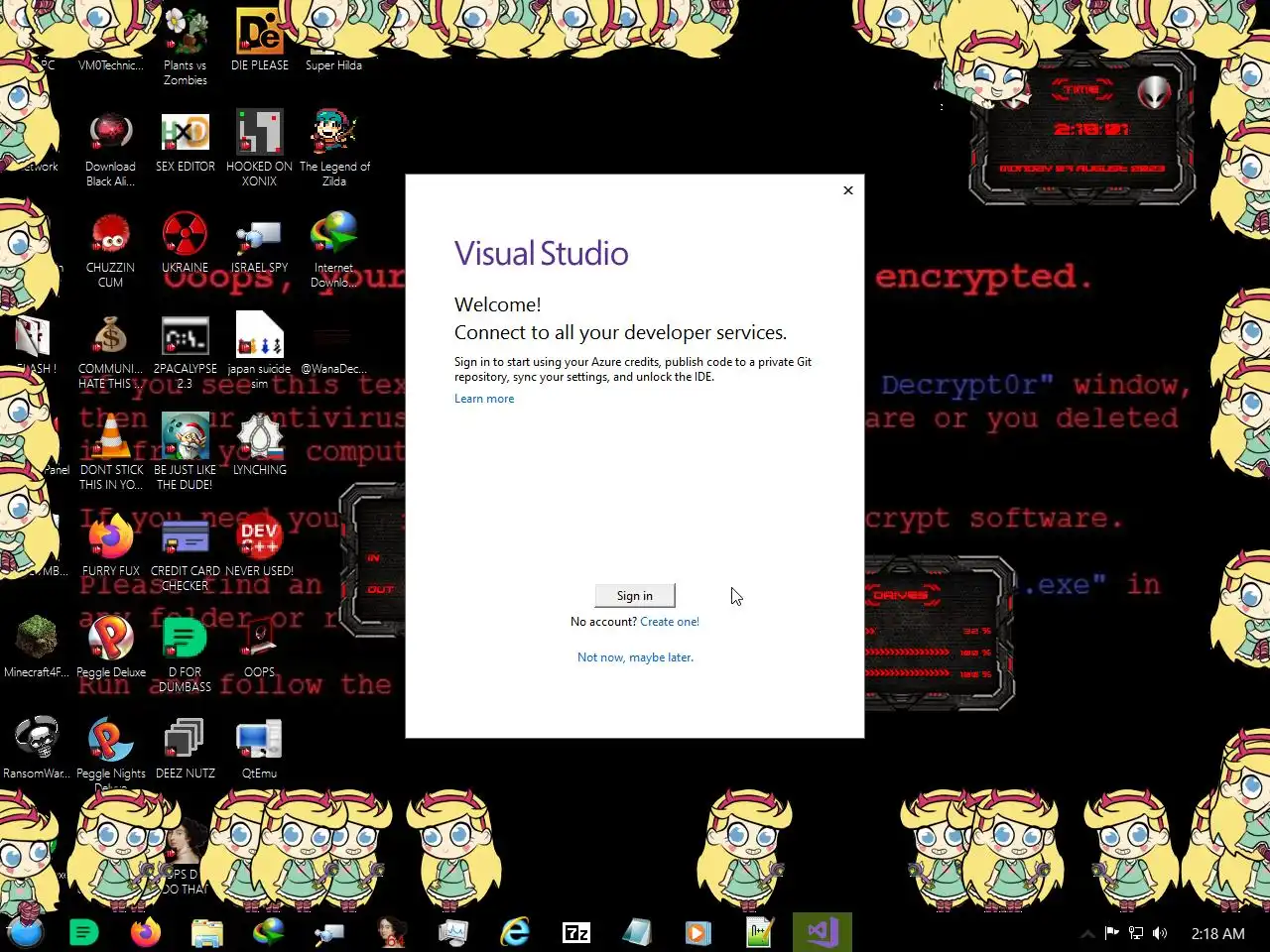Launch Peggle Nights desktop shortcut
1270x952 pixels.
coord(111,752)
